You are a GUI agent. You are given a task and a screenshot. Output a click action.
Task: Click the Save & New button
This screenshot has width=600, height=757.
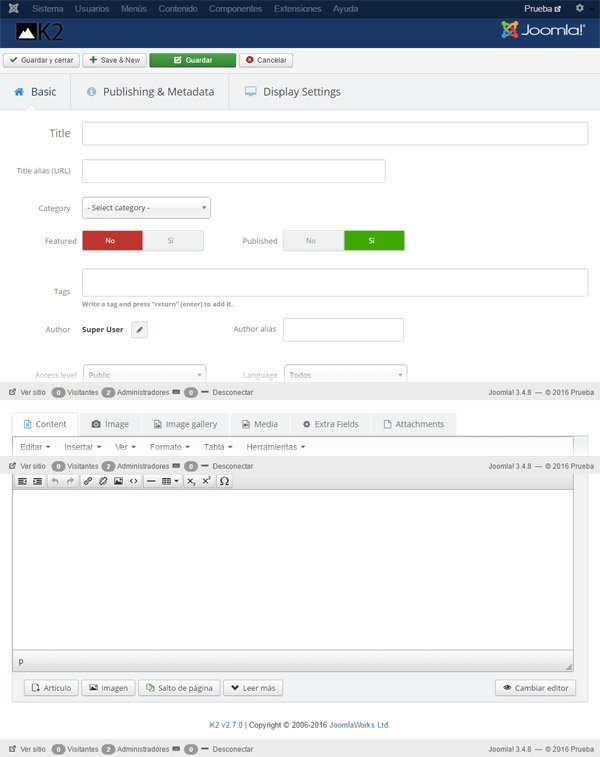(115, 60)
